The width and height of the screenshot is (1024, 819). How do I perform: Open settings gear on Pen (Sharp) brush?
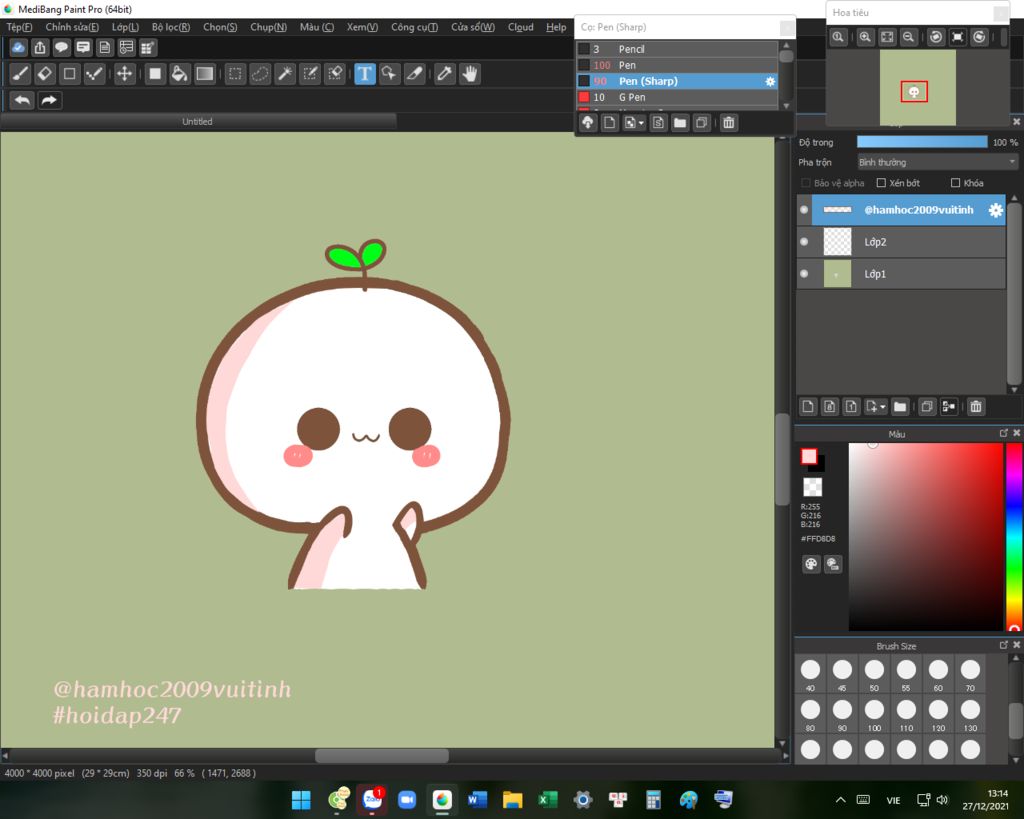click(770, 82)
